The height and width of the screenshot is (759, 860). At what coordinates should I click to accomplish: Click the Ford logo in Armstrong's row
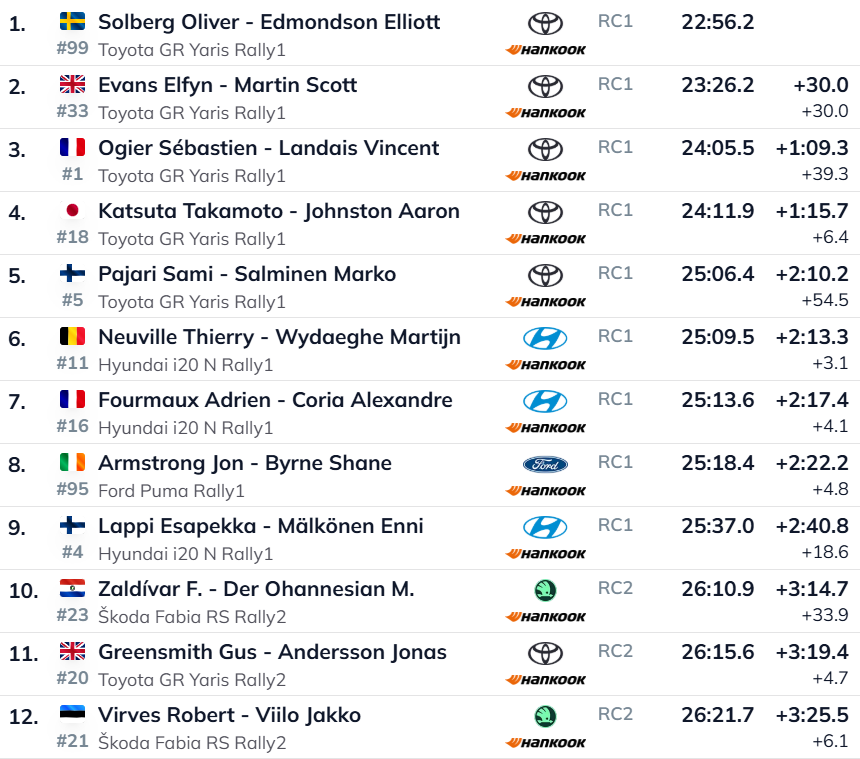[545, 464]
